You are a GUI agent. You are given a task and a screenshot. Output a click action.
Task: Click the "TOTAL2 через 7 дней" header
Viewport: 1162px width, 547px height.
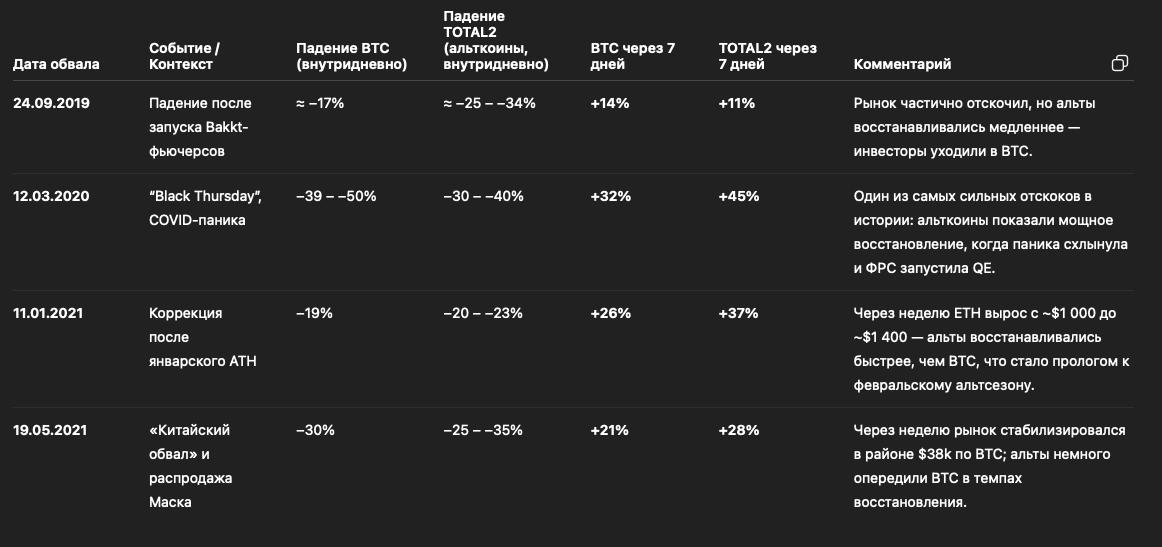tap(767, 56)
